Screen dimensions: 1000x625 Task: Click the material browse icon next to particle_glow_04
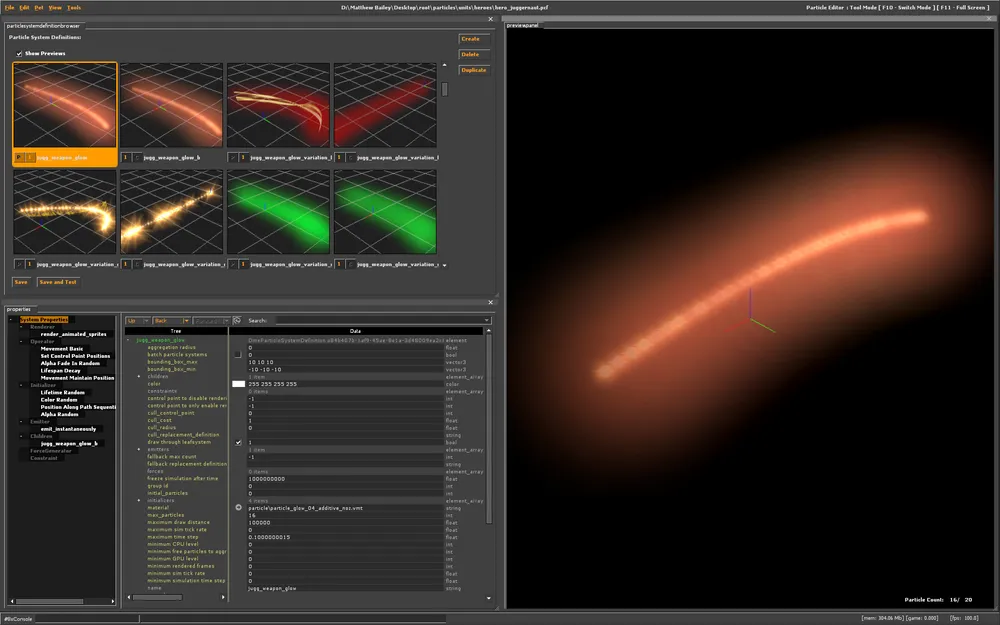(x=238, y=507)
